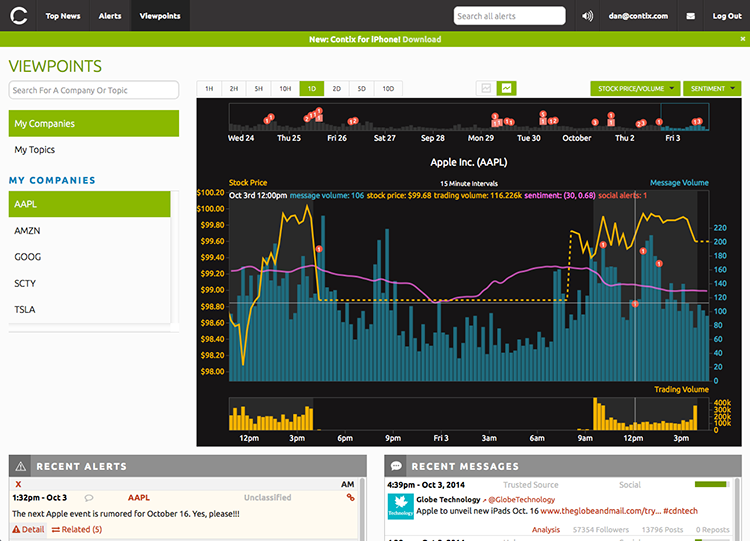The height and width of the screenshot is (541, 750).
Task: Click Mon 29 alert markers on overview
Action: (502, 120)
